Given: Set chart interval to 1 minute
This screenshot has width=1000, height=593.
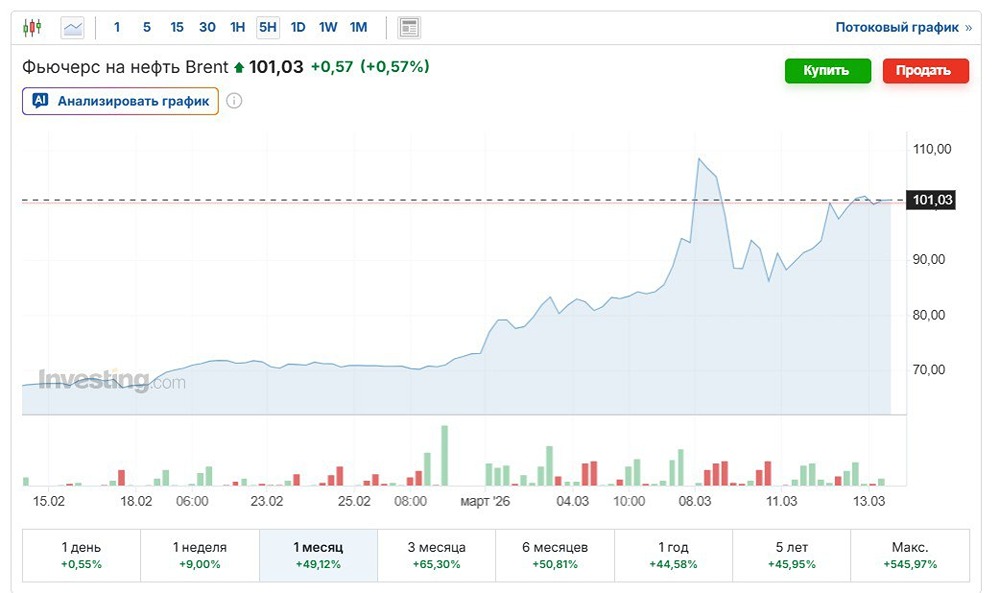Looking at the screenshot, I should pos(117,27).
